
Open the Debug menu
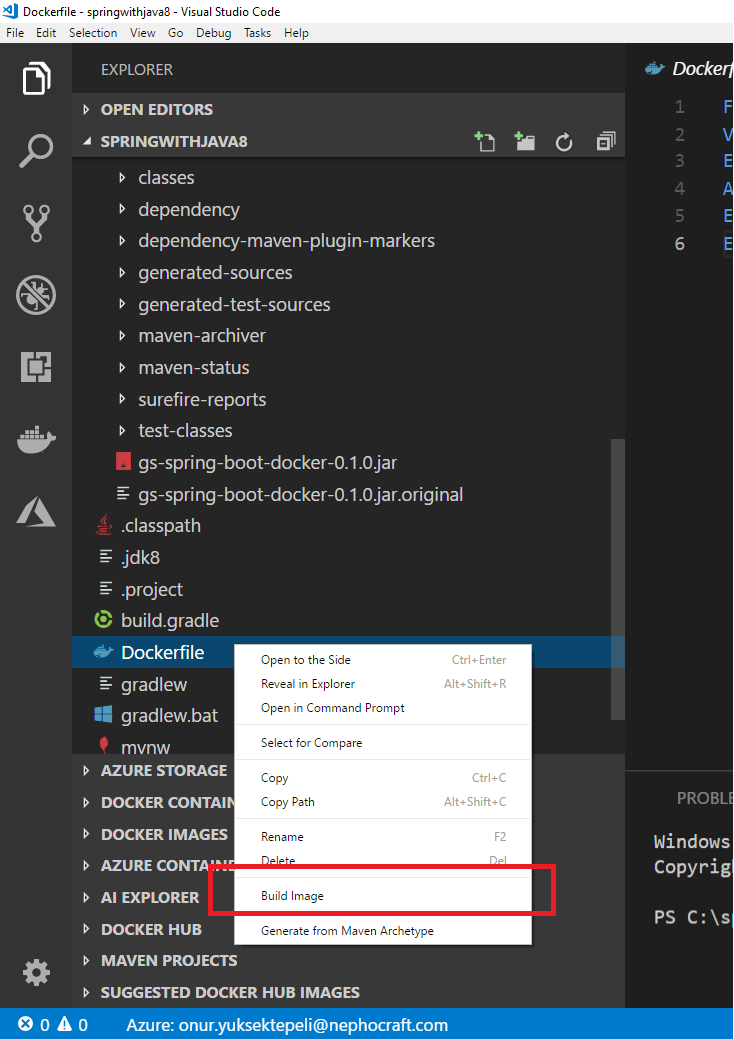tap(213, 32)
